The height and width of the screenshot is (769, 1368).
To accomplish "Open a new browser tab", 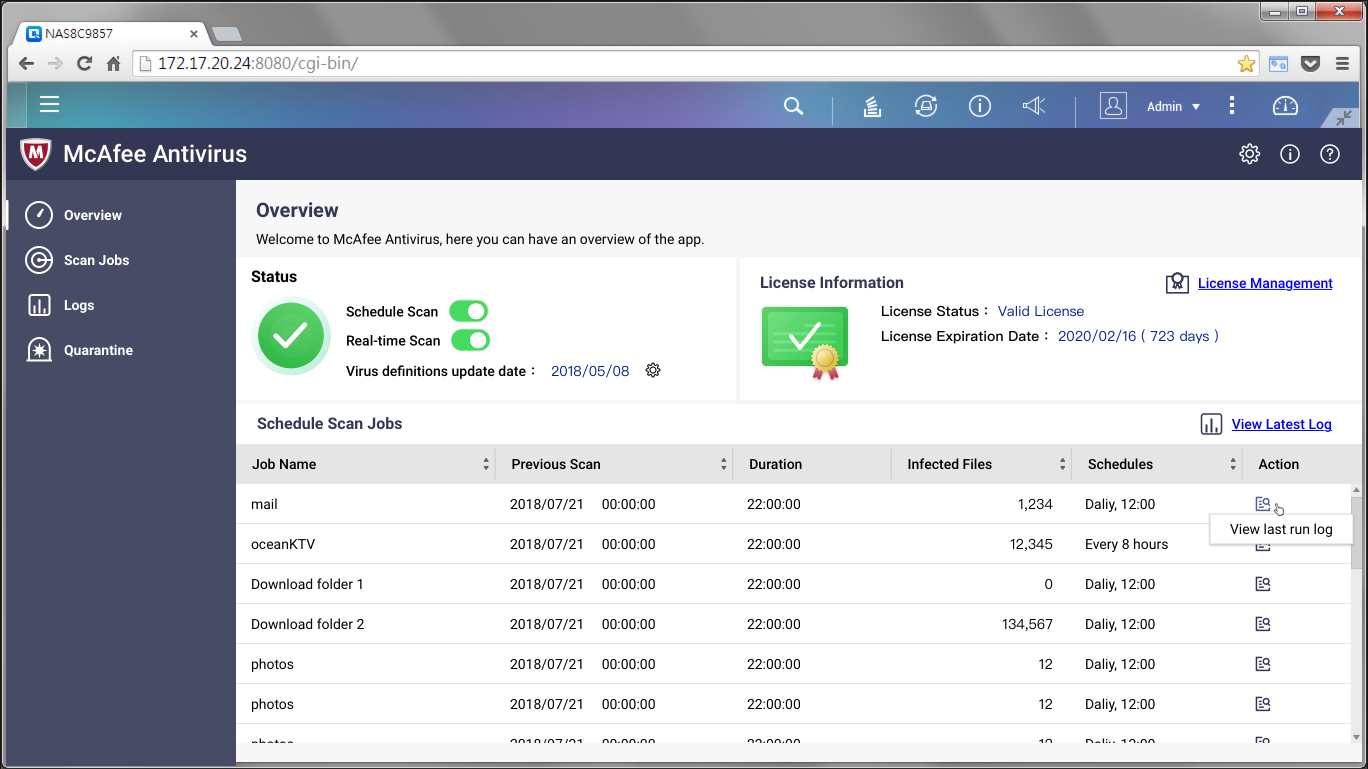I will [226, 34].
